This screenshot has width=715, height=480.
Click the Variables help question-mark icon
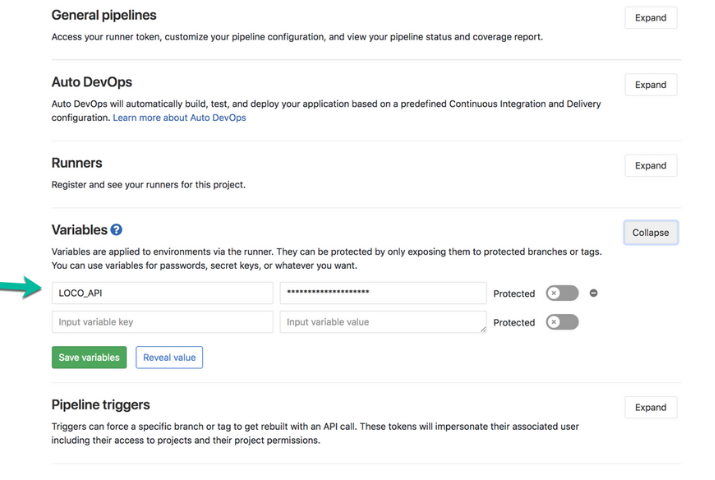117,230
